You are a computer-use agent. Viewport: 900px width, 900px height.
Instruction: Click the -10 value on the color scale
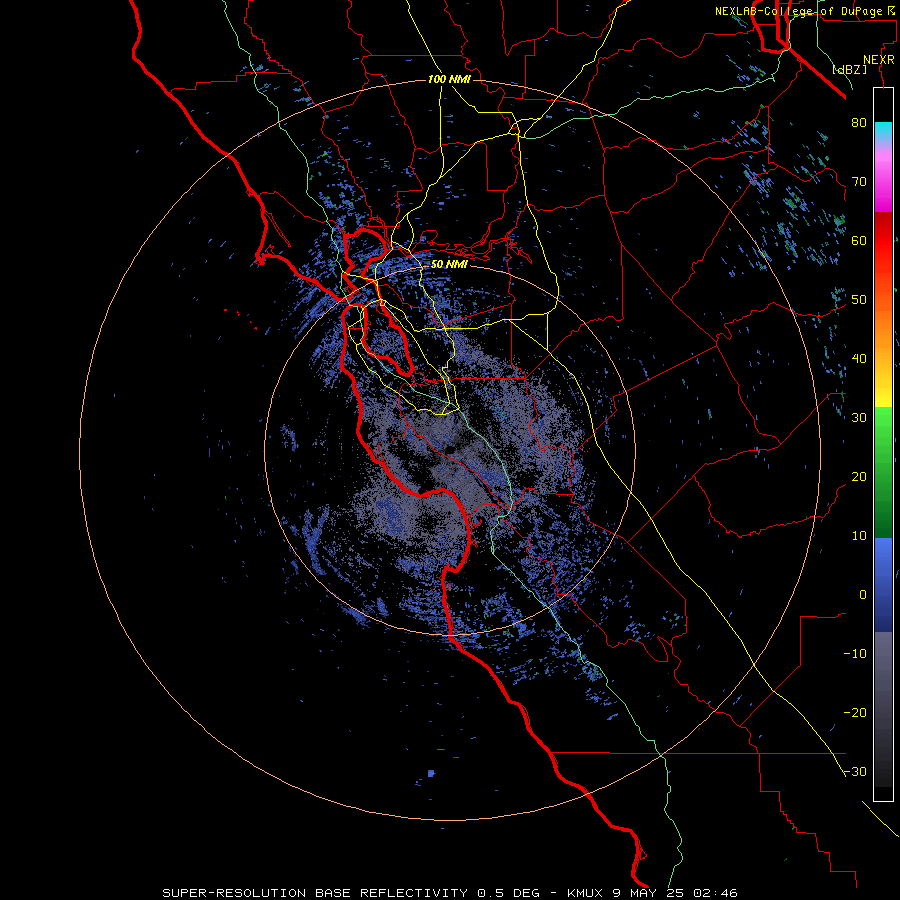[855, 653]
